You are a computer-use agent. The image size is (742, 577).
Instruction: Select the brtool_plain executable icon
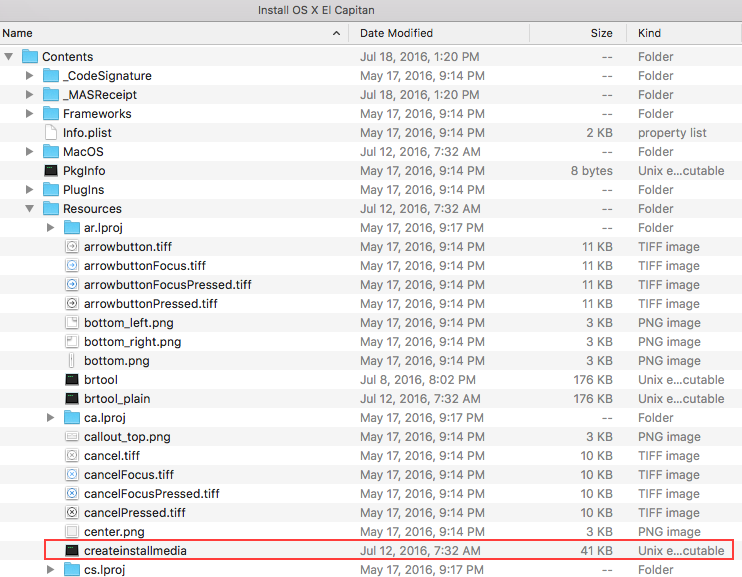(x=71, y=398)
